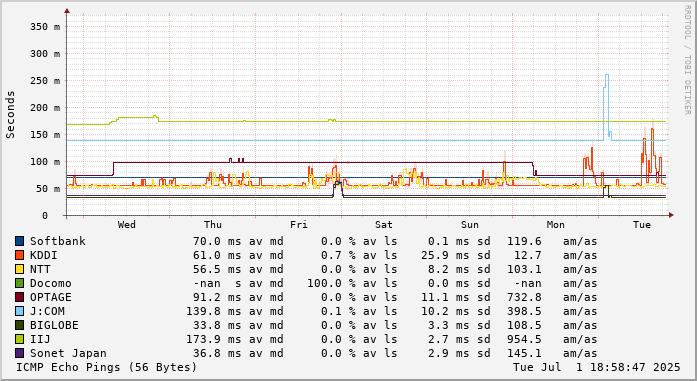The width and height of the screenshot is (697, 381).
Task: Click the Sonet Japan purple legend swatch
Action: [20, 353]
